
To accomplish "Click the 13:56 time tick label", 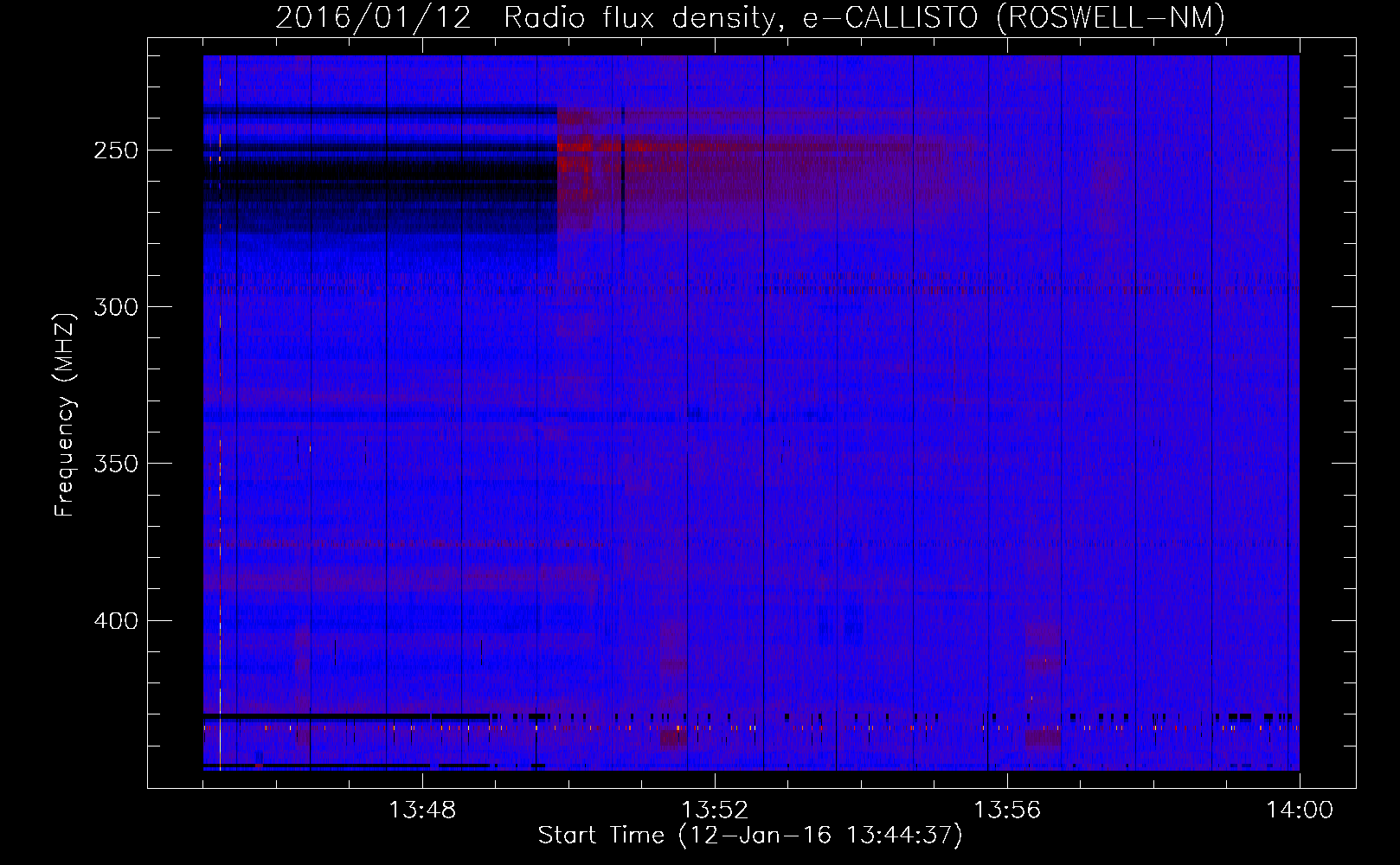I will coord(1007,811).
